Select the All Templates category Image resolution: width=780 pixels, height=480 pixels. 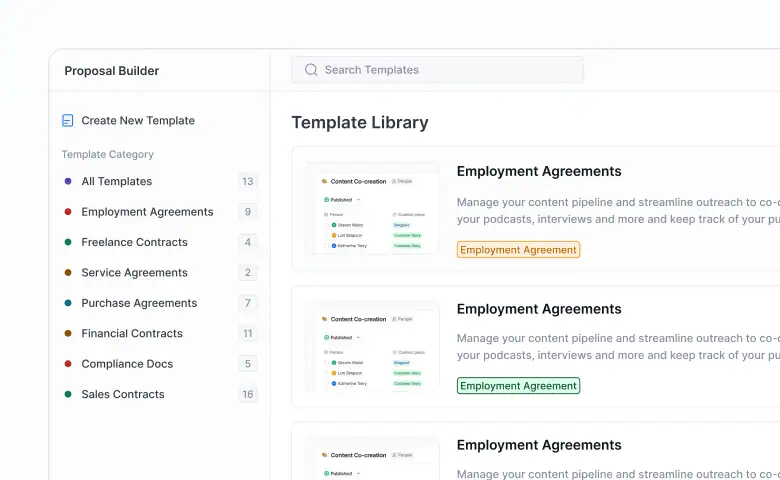(x=117, y=182)
